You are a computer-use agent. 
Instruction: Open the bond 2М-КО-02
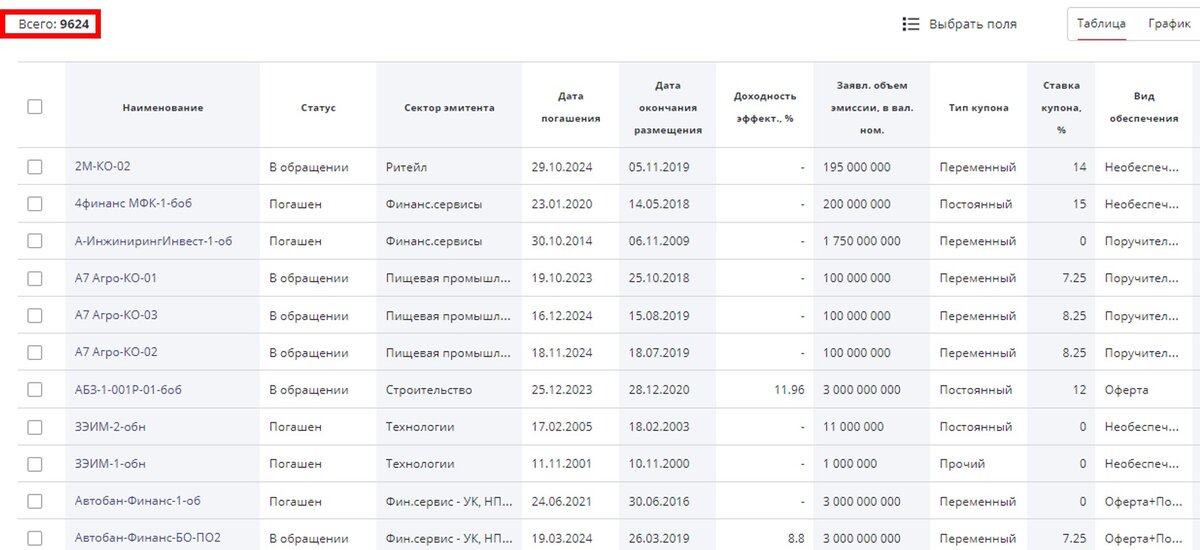[102, 167]
